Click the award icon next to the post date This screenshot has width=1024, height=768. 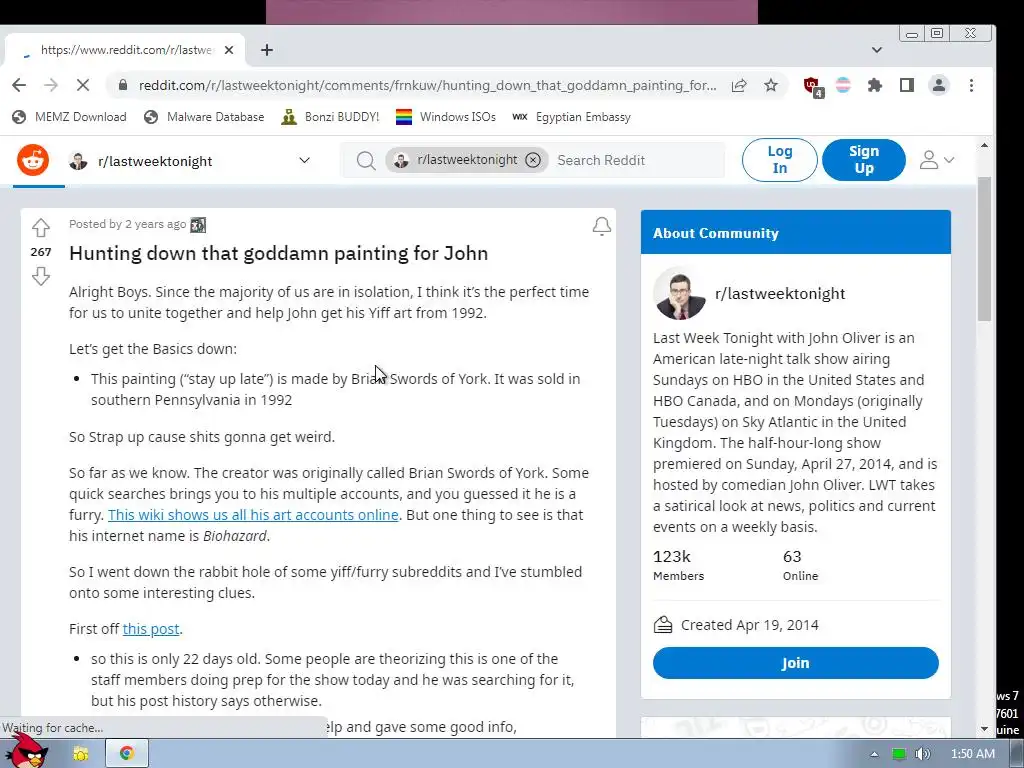pyautogui.click(x=198, y=225)
